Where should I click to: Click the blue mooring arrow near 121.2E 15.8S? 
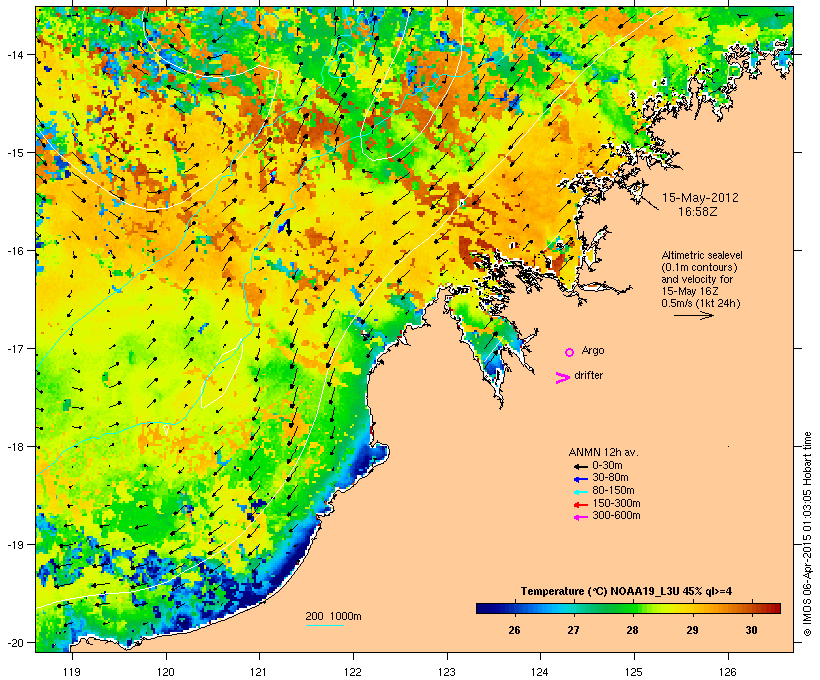(284, 226)
